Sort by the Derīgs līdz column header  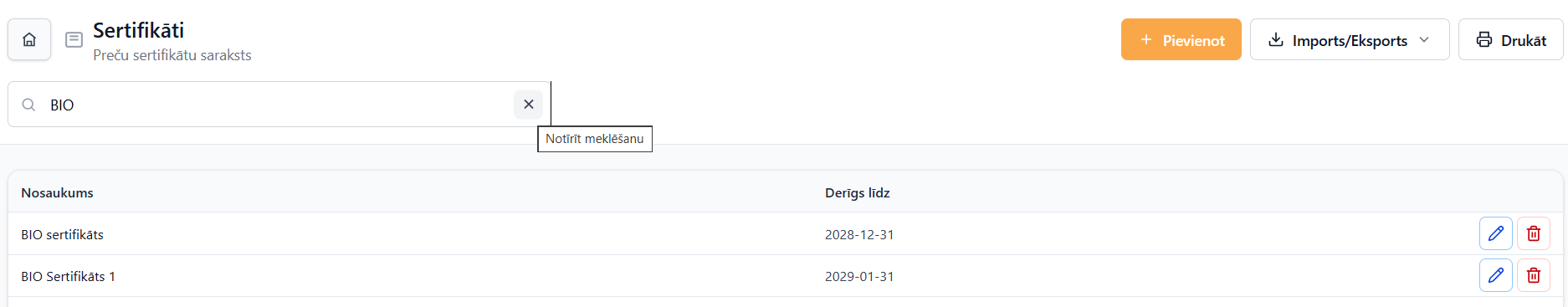[857, 192]
